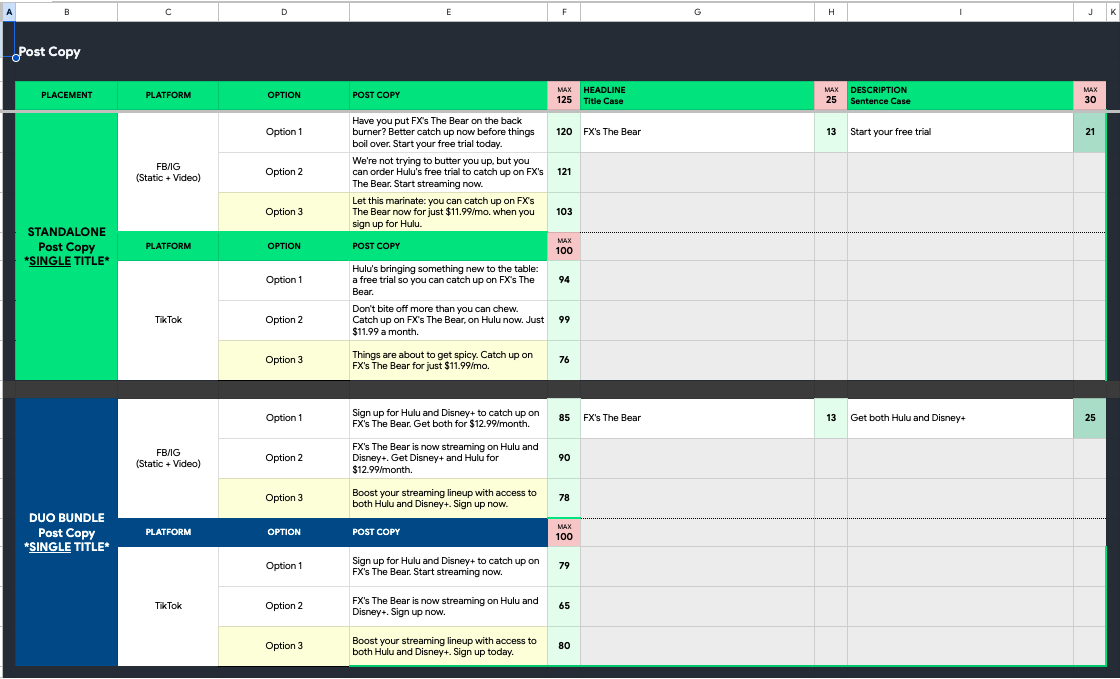This screenshot has width=1120, height=679.
Task: Select character count 65
Action: click(564, 606)
